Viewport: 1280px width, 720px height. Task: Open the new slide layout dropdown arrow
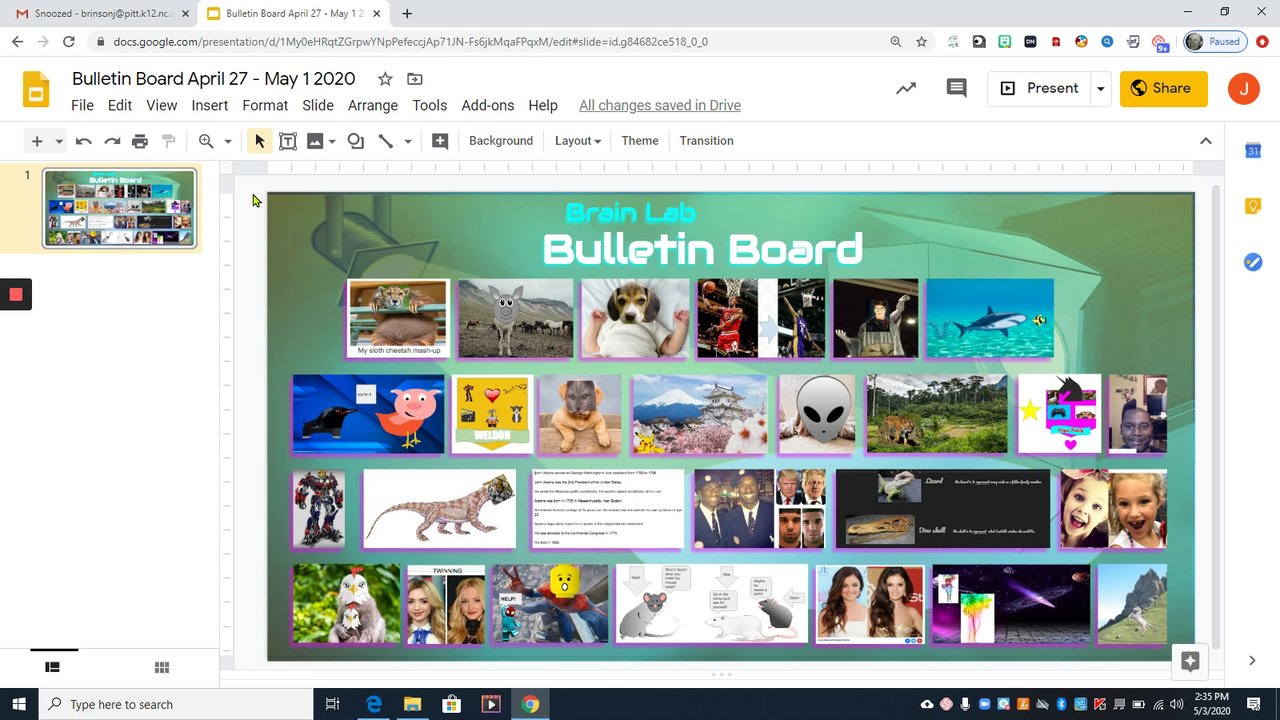point(59,141)
